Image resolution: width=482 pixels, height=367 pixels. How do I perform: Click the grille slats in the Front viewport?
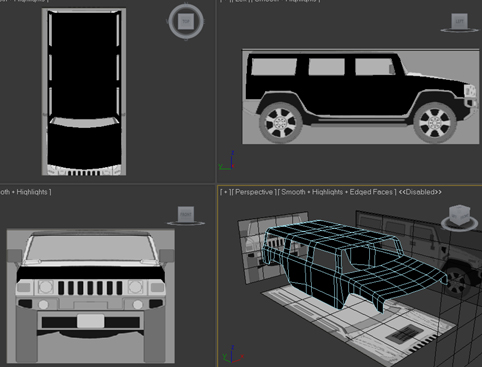[x=90, y=288]
